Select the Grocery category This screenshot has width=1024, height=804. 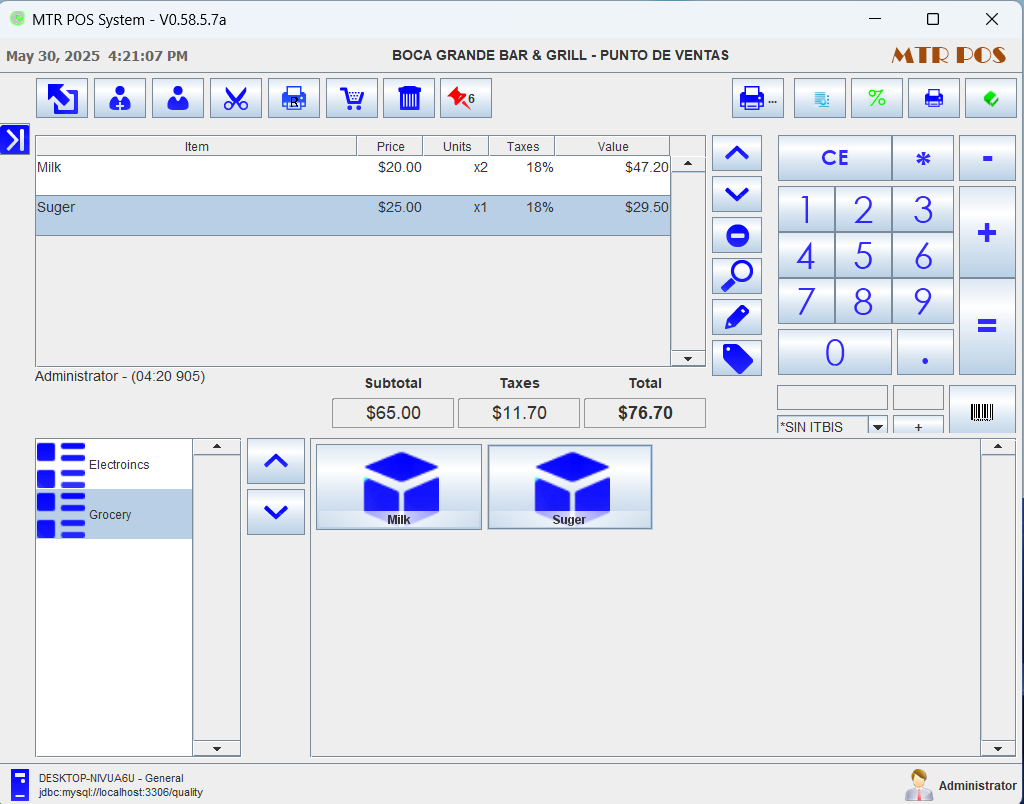(x=114, y=515)
